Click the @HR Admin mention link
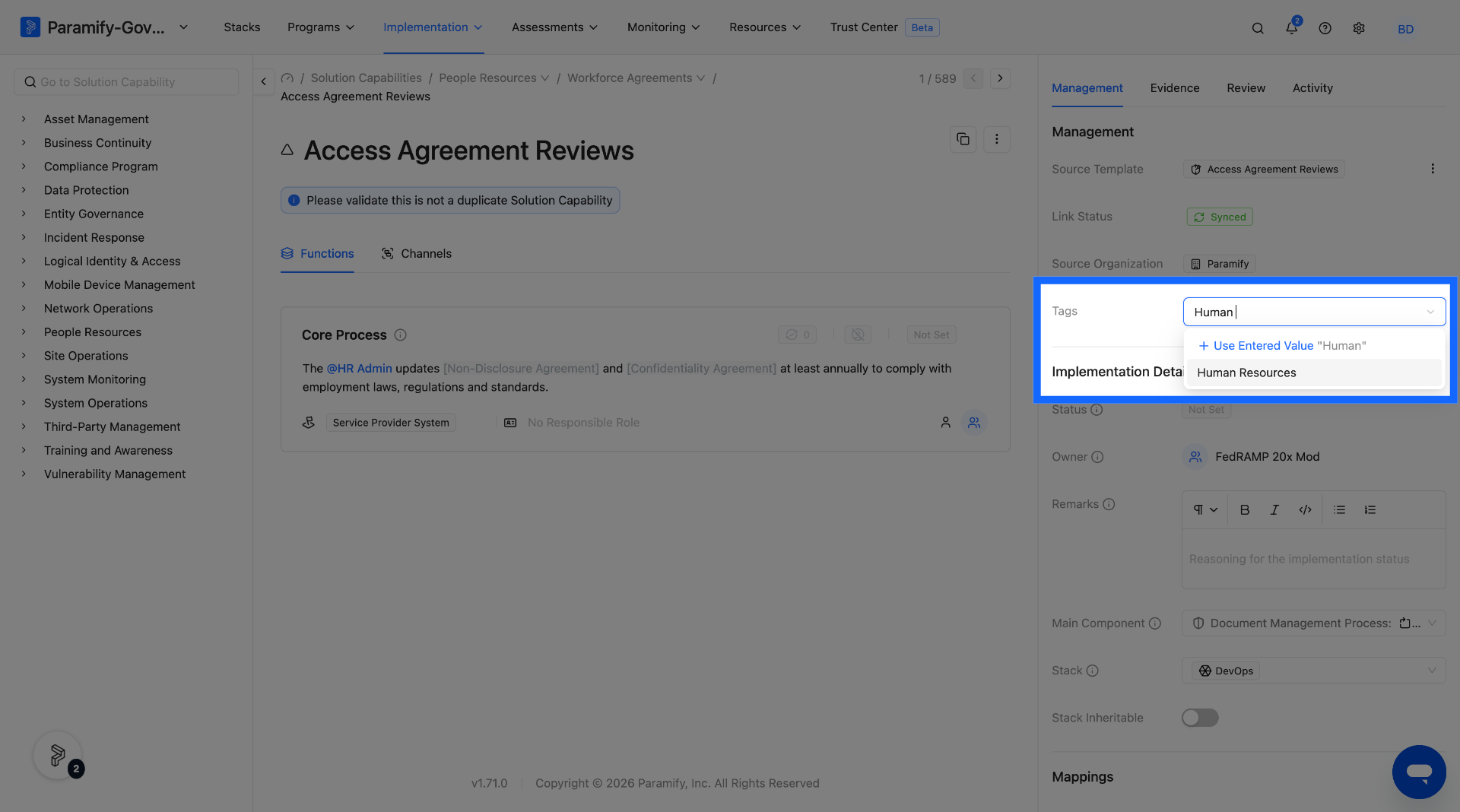The height and width of the screenshot is (812, 1460). coord(359,369)
